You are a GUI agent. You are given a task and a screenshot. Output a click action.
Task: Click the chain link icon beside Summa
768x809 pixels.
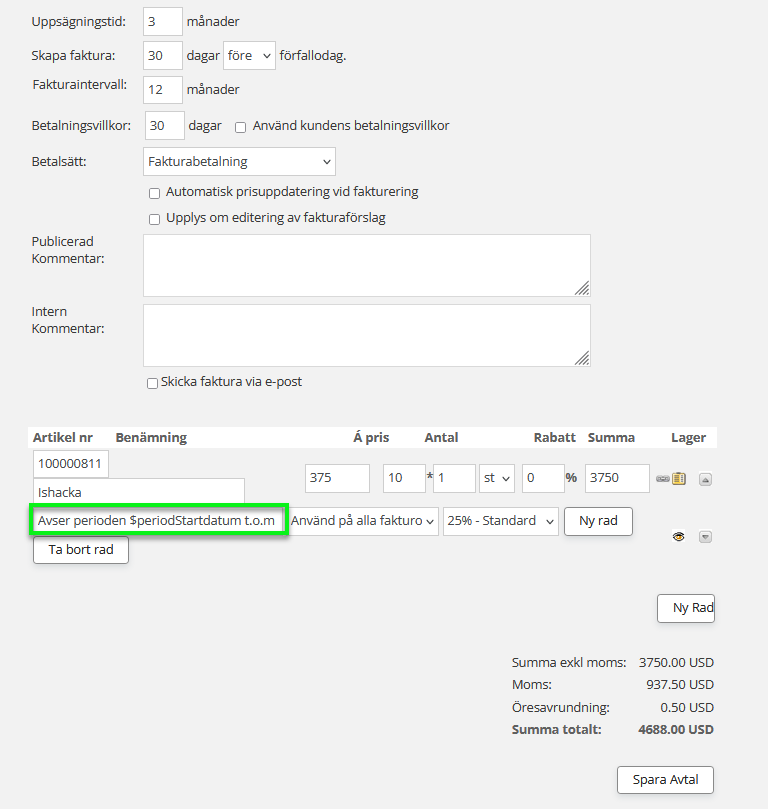pyautogui.click(x=662, y=478)
